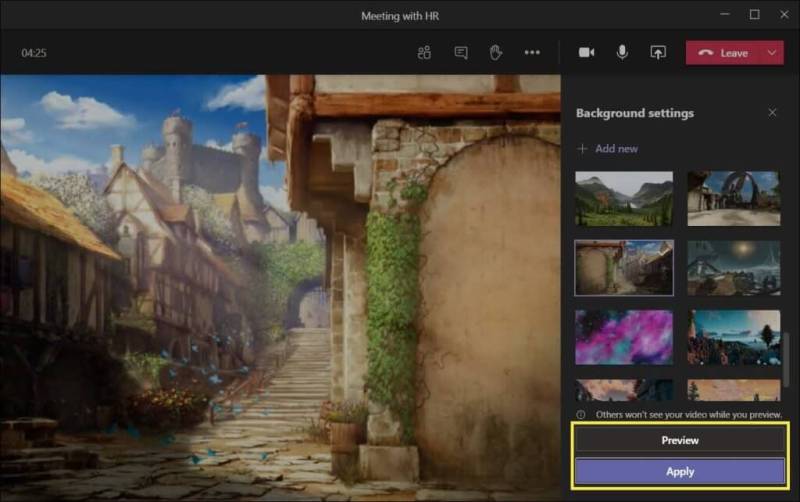Mute or unmute the microphone

point(622,53)
